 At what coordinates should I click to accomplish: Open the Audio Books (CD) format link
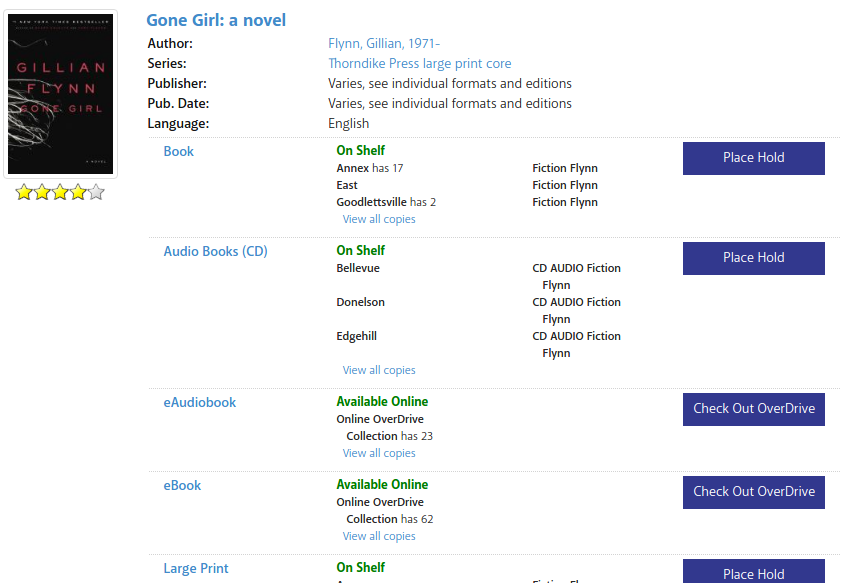coord(216,251)
